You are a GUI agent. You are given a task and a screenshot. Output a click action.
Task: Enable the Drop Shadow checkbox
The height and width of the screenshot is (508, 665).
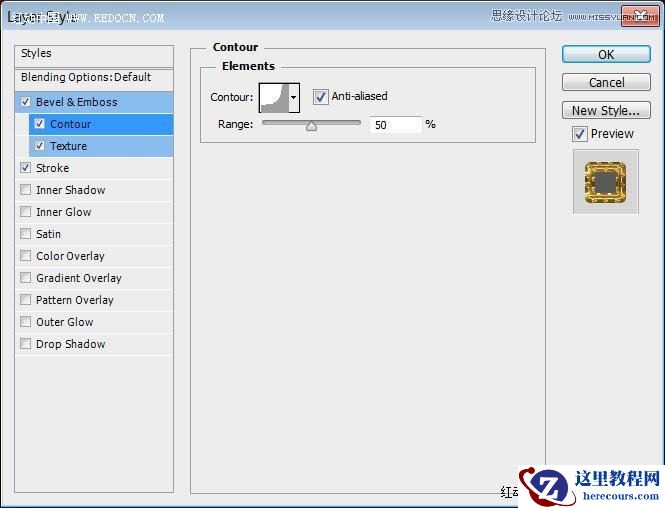[26, 343]
